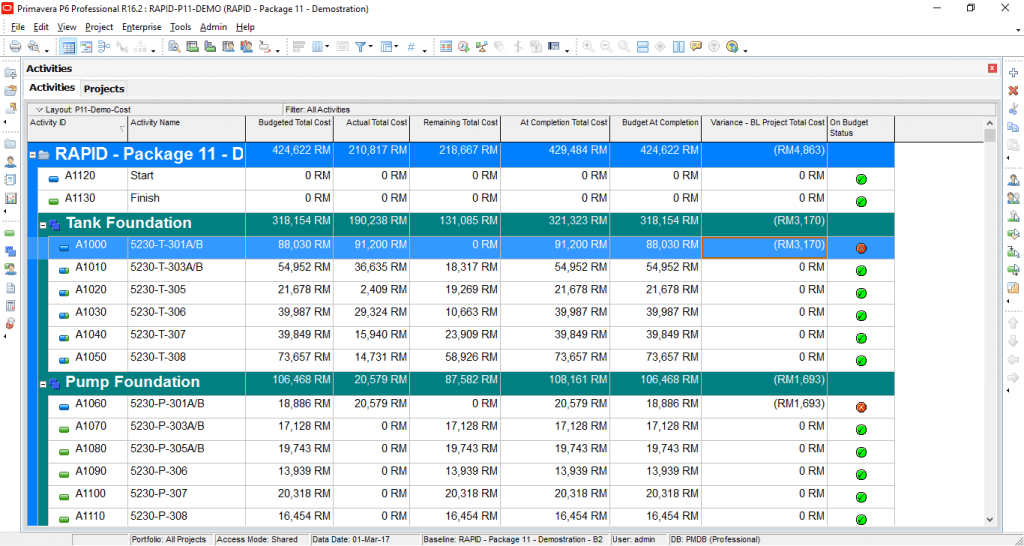This screenshot has width=1024, height=546.
Task: Open the Expenses calculator icon in left sidebar
Action: pos(10,306)
